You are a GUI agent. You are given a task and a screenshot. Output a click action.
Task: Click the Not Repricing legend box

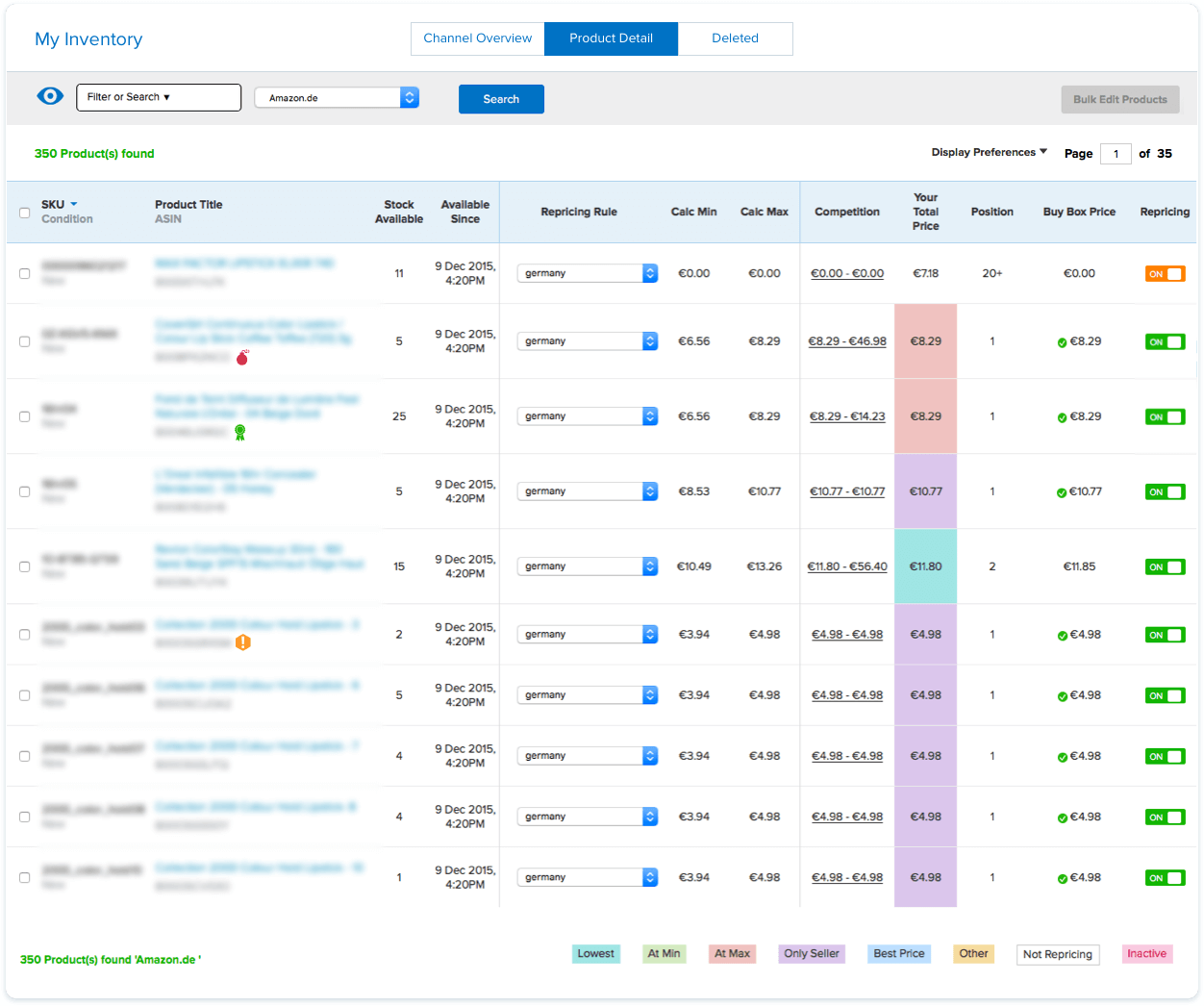[x=1058, y=954]
